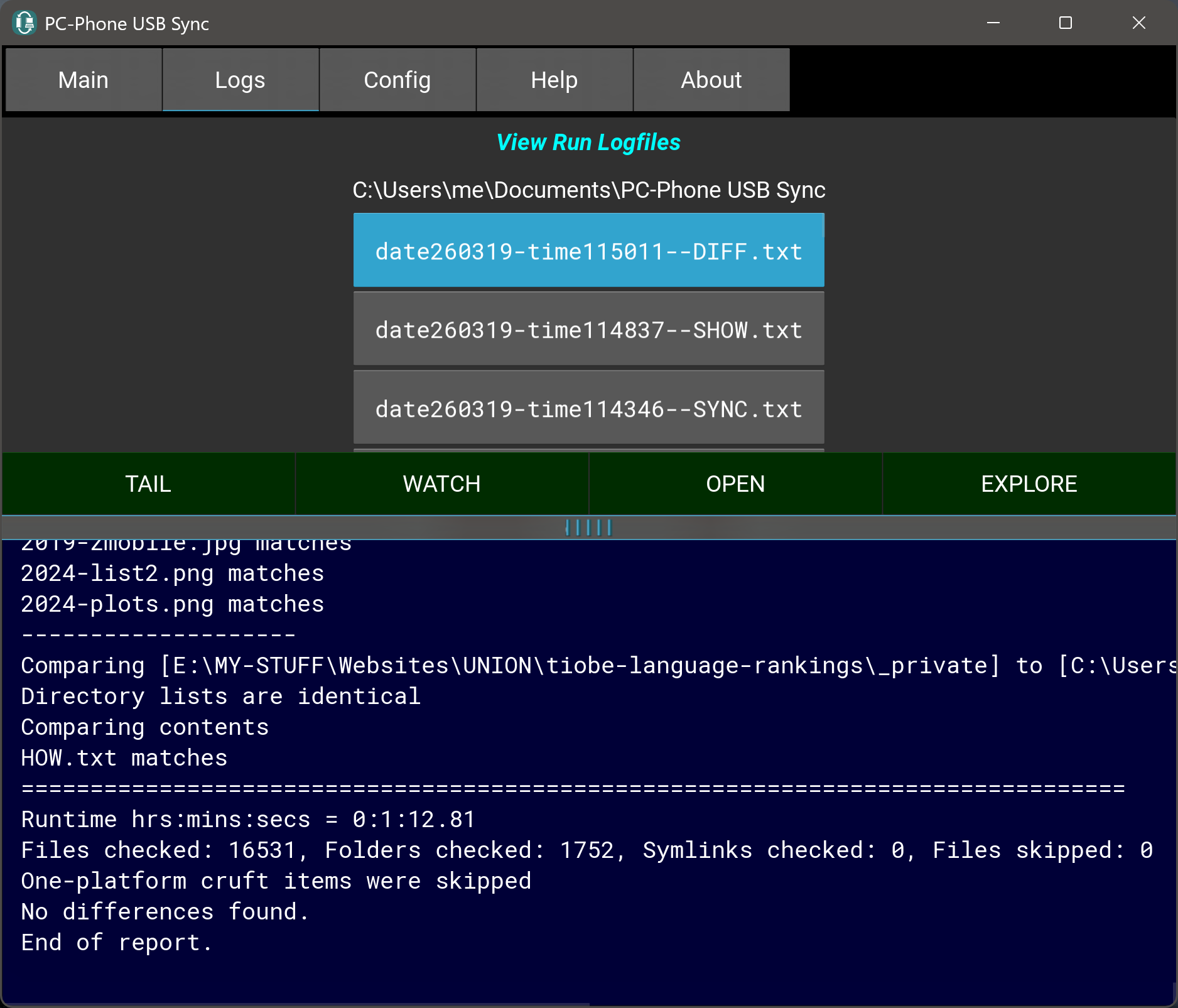Click the 'Runtime hrs:mins:secs' line in log output

click(248, 819)
